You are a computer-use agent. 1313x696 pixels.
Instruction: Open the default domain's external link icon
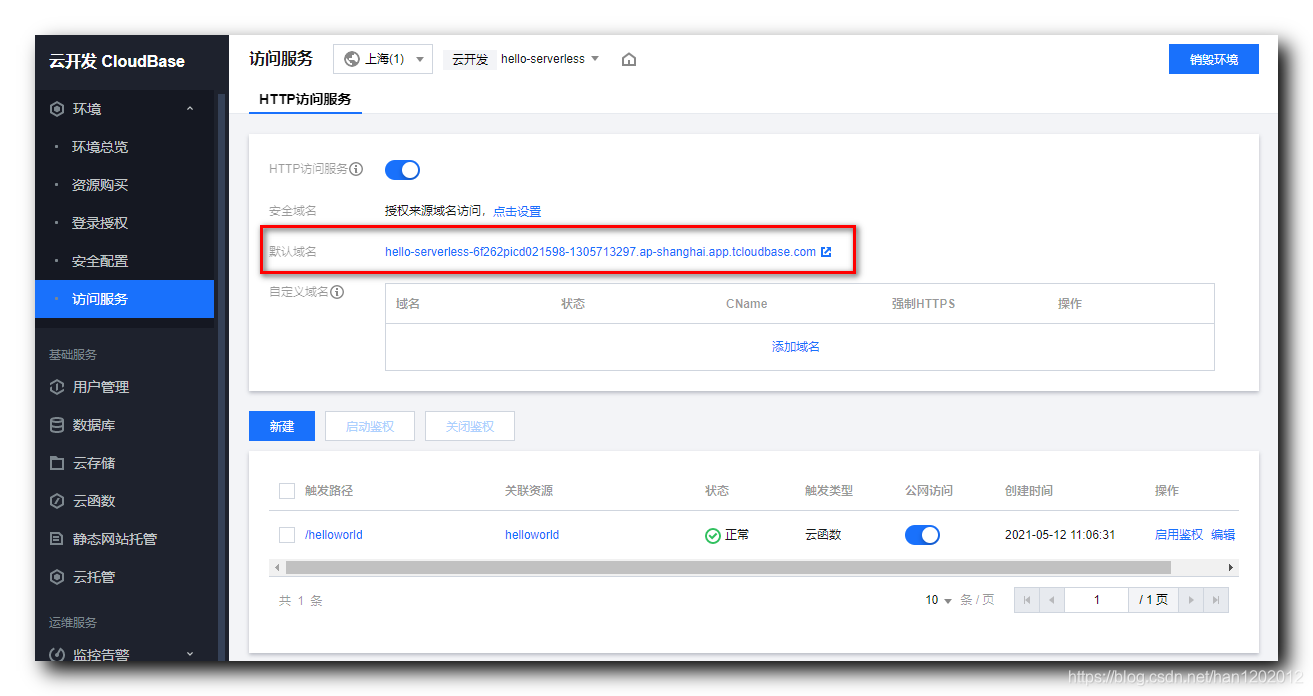point(826,252)
